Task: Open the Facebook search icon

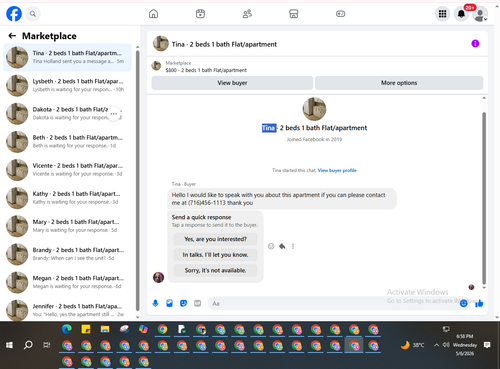Action: coord(33,14)
